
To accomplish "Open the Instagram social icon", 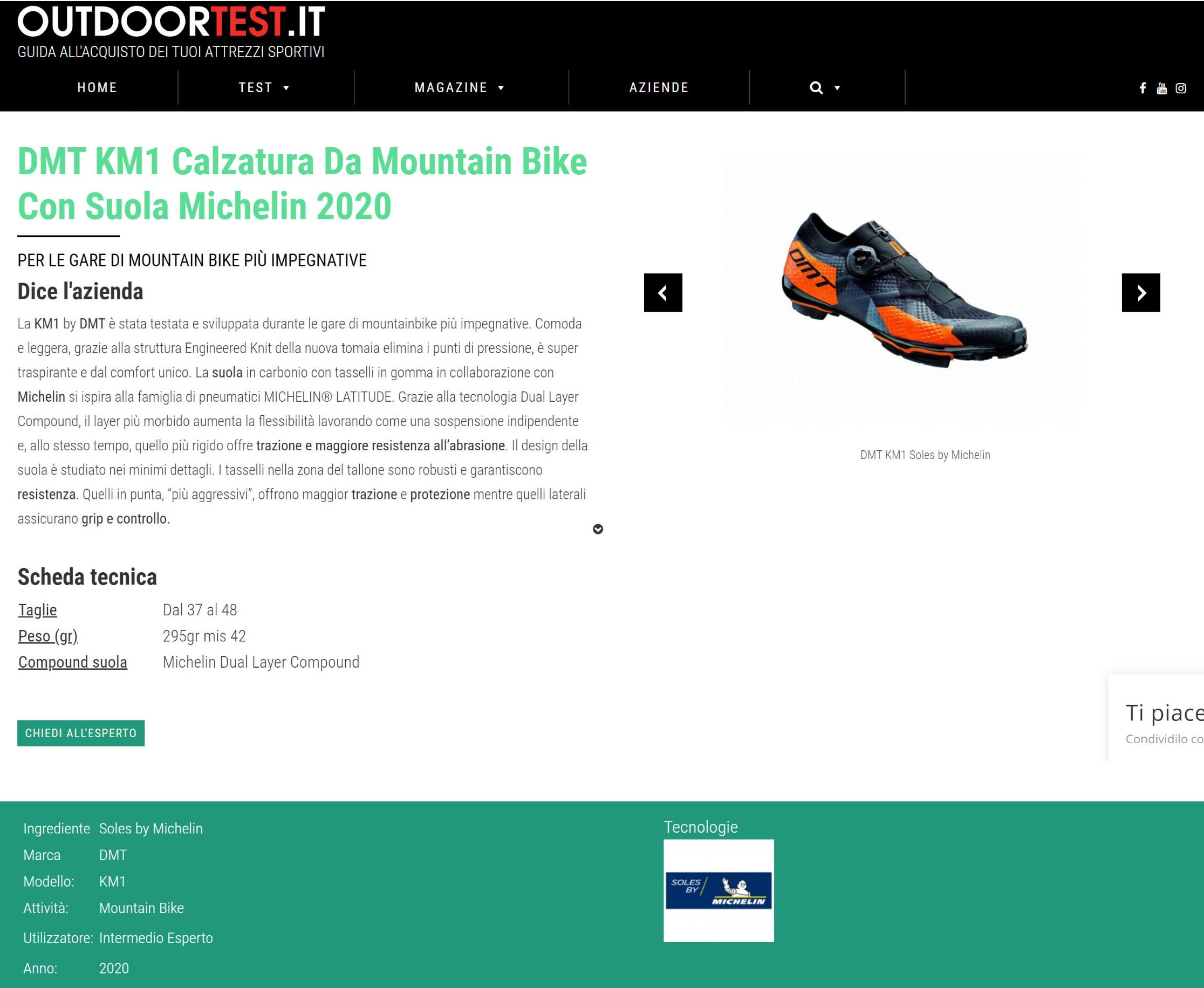I will 1181,88.
